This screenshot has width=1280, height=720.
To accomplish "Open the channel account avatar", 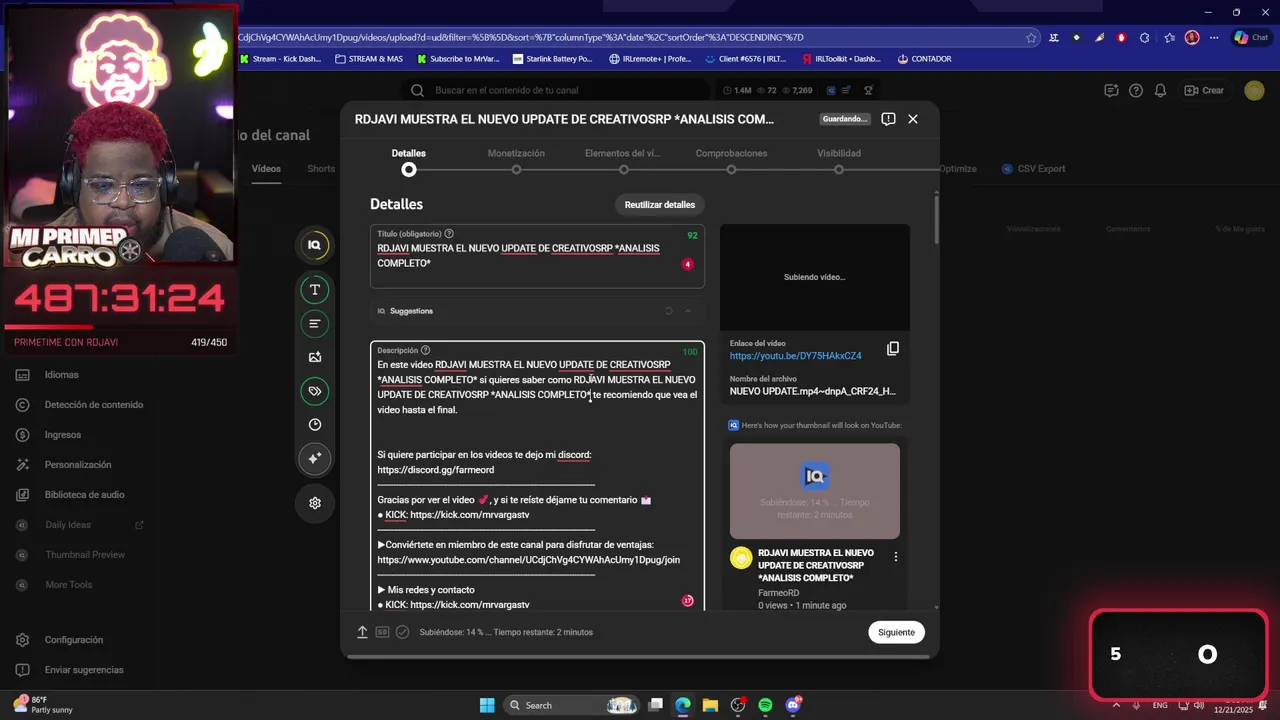I will point(1254,90).
